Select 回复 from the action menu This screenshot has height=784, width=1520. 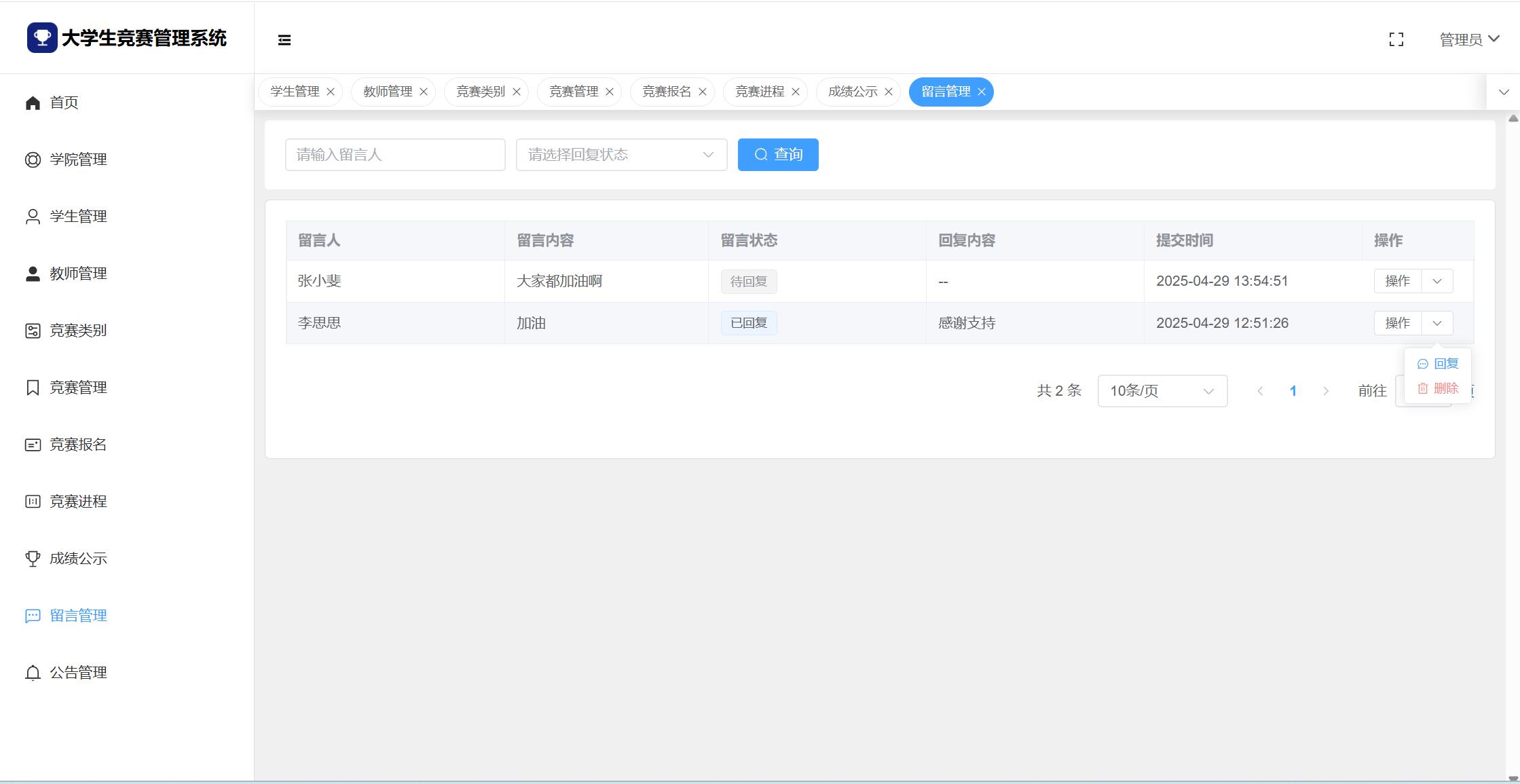(1439, 364)
